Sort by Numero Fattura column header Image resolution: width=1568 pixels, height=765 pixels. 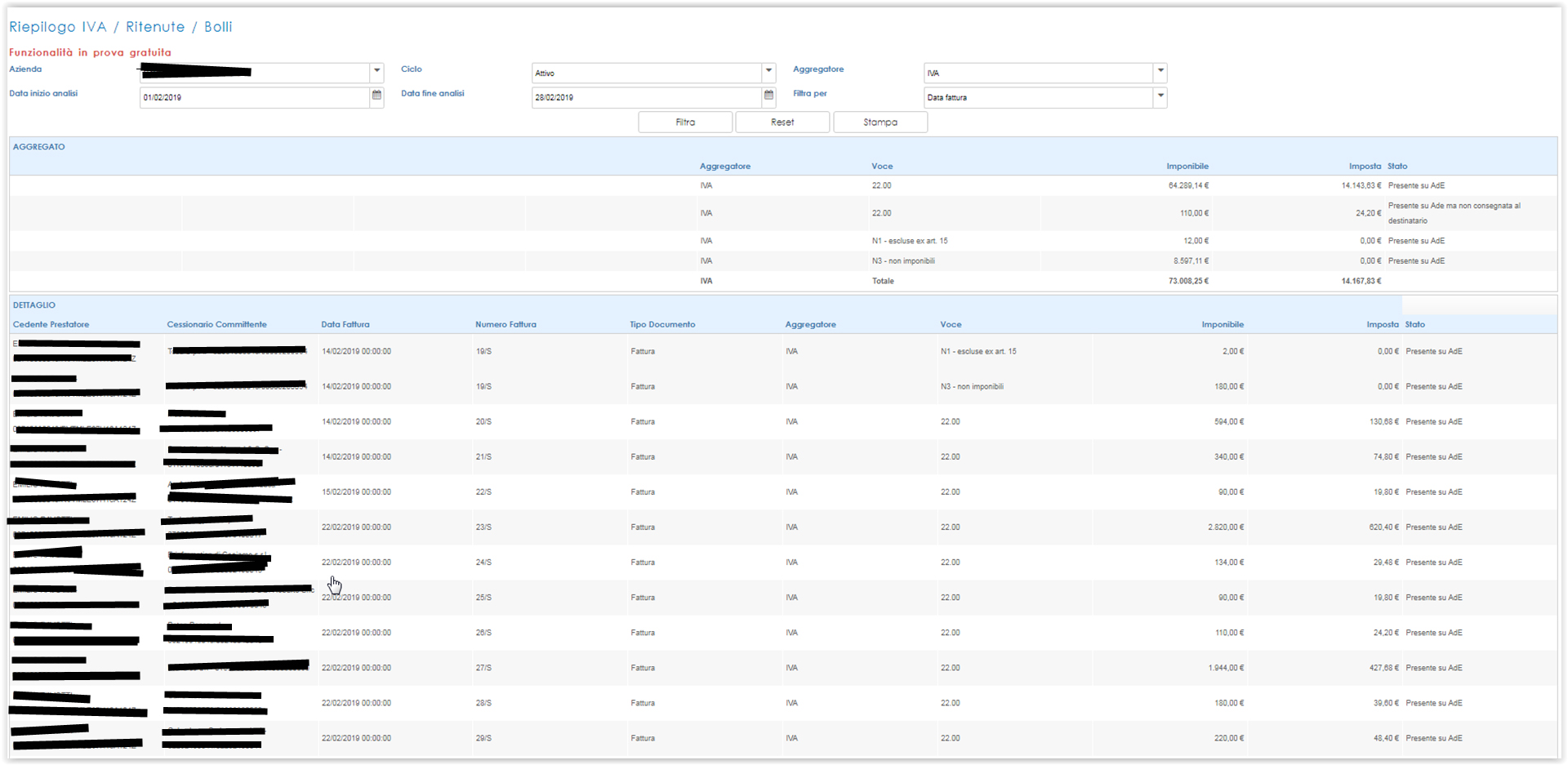(506, 325)
